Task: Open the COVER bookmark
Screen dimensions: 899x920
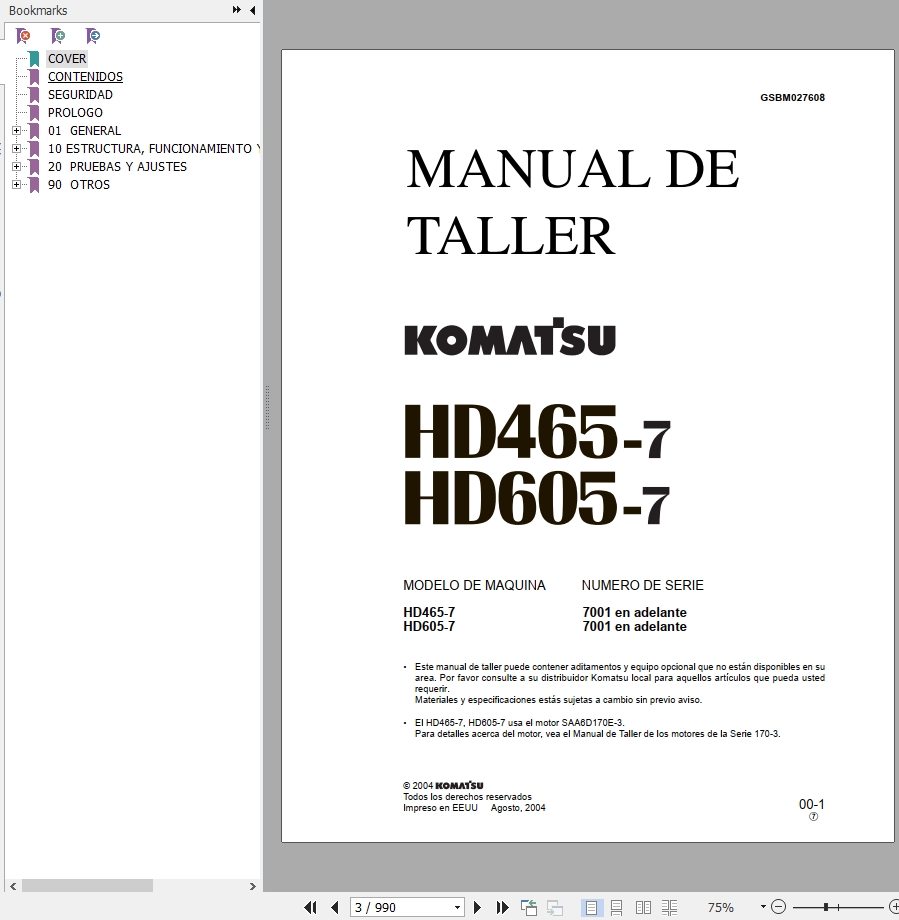Action: coord(67,59)
